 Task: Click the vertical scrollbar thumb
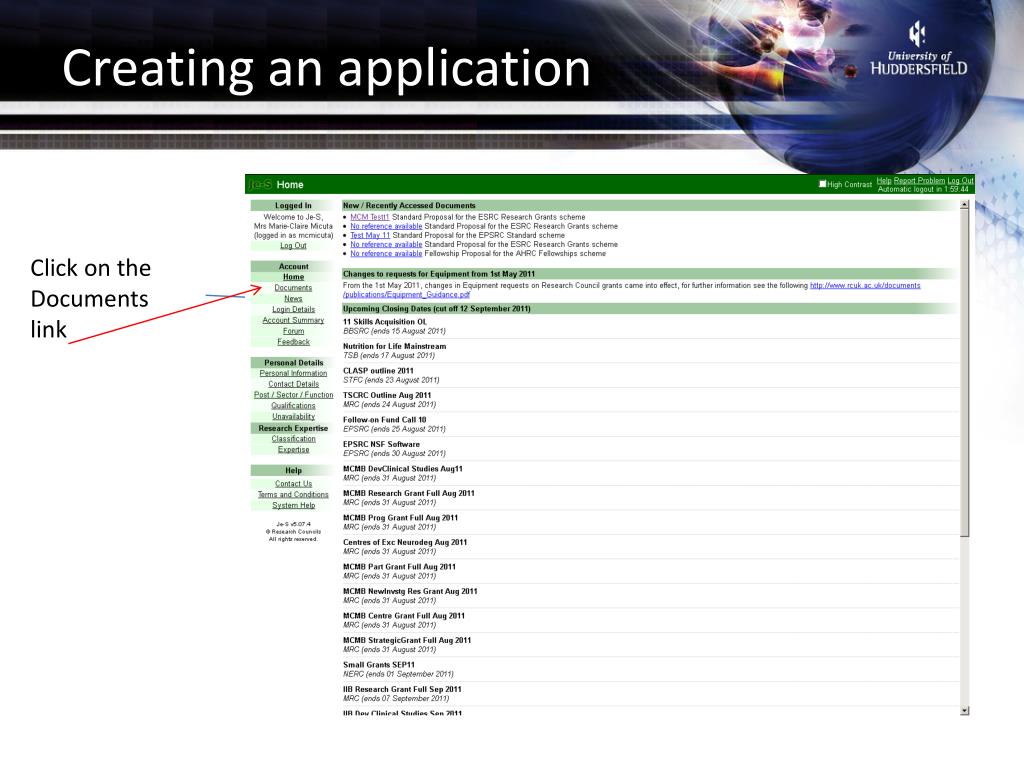[x=965, y=374]
